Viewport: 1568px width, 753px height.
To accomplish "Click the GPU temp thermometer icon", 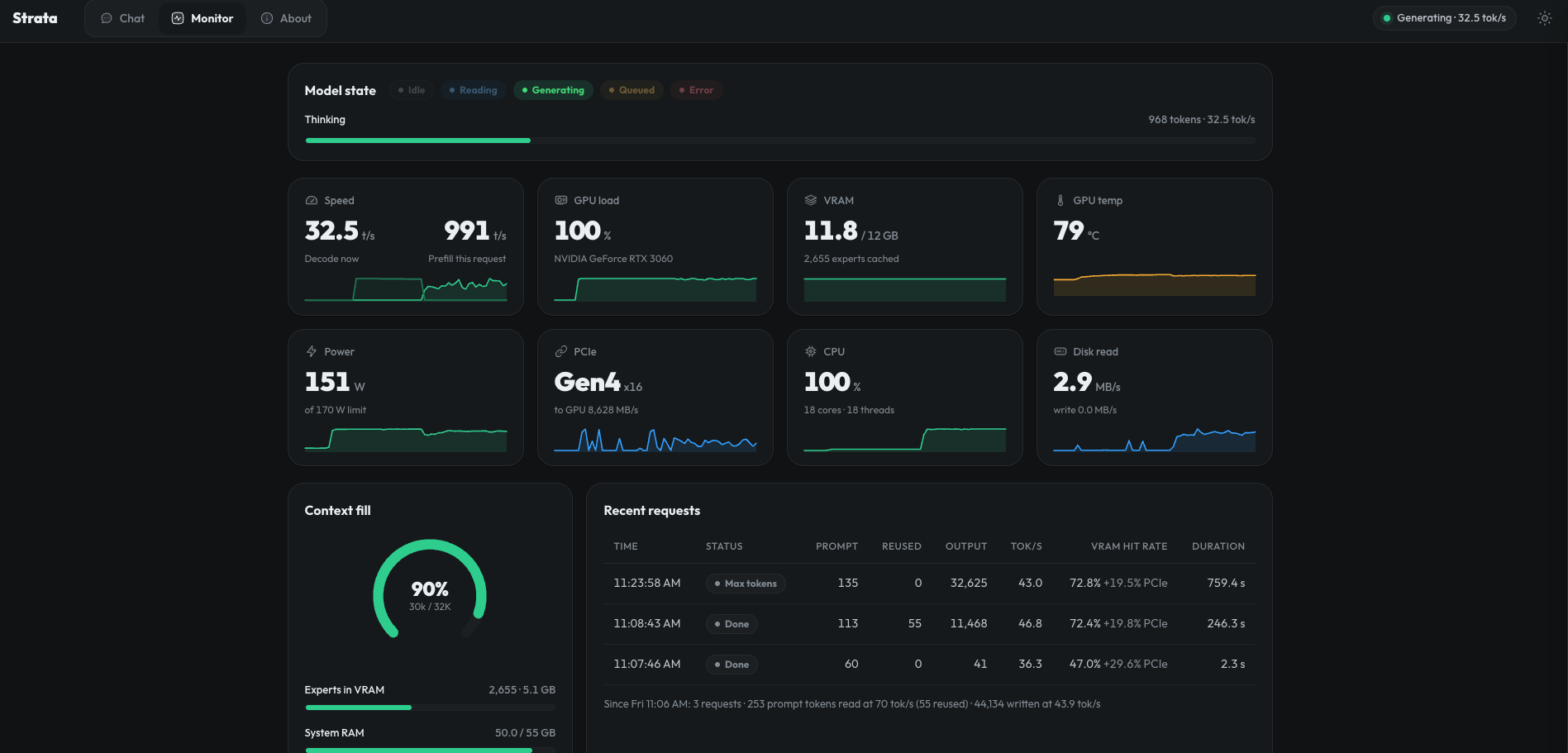I will 1060,201.
